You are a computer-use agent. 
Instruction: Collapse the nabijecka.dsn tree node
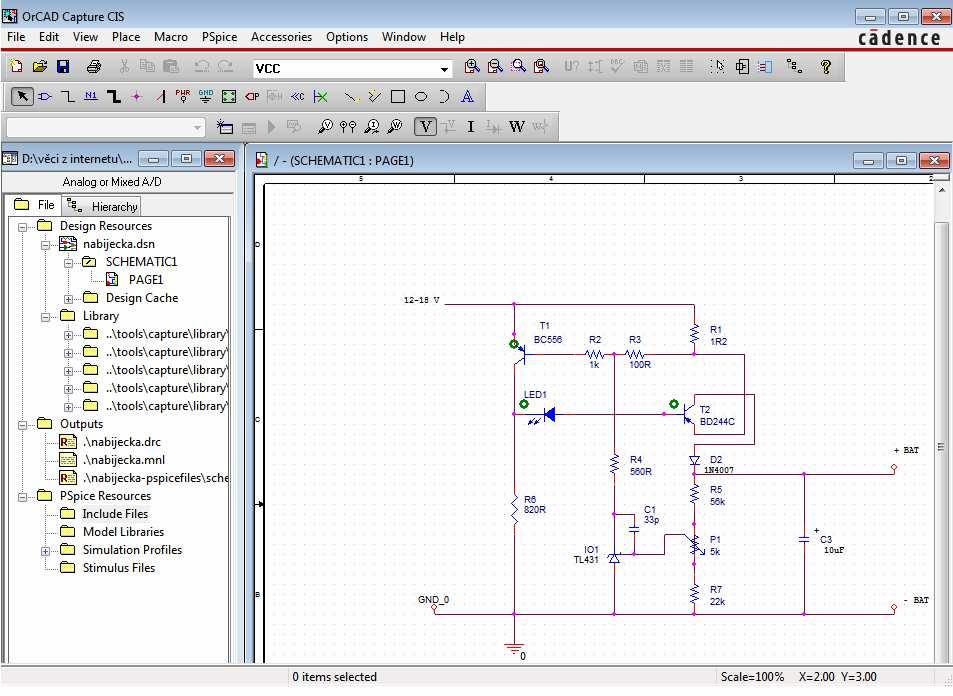[46, 245]
